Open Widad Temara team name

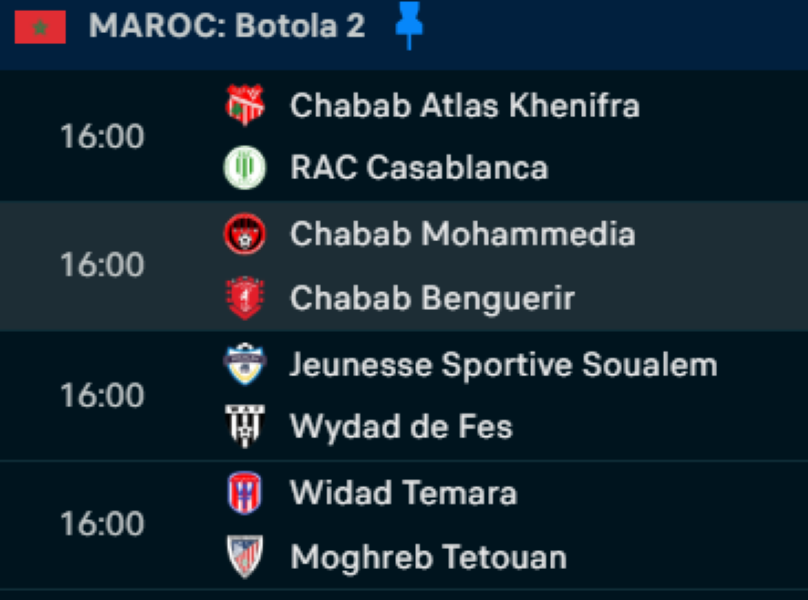(403, 493)
